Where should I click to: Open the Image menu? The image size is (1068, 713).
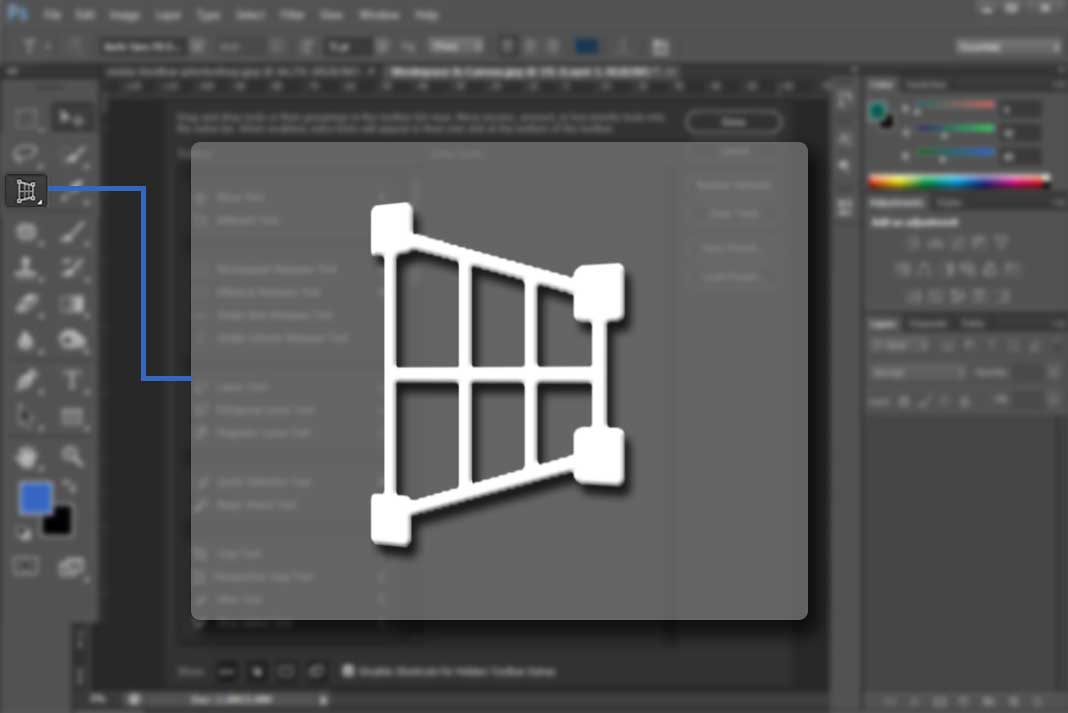point(124,14)
